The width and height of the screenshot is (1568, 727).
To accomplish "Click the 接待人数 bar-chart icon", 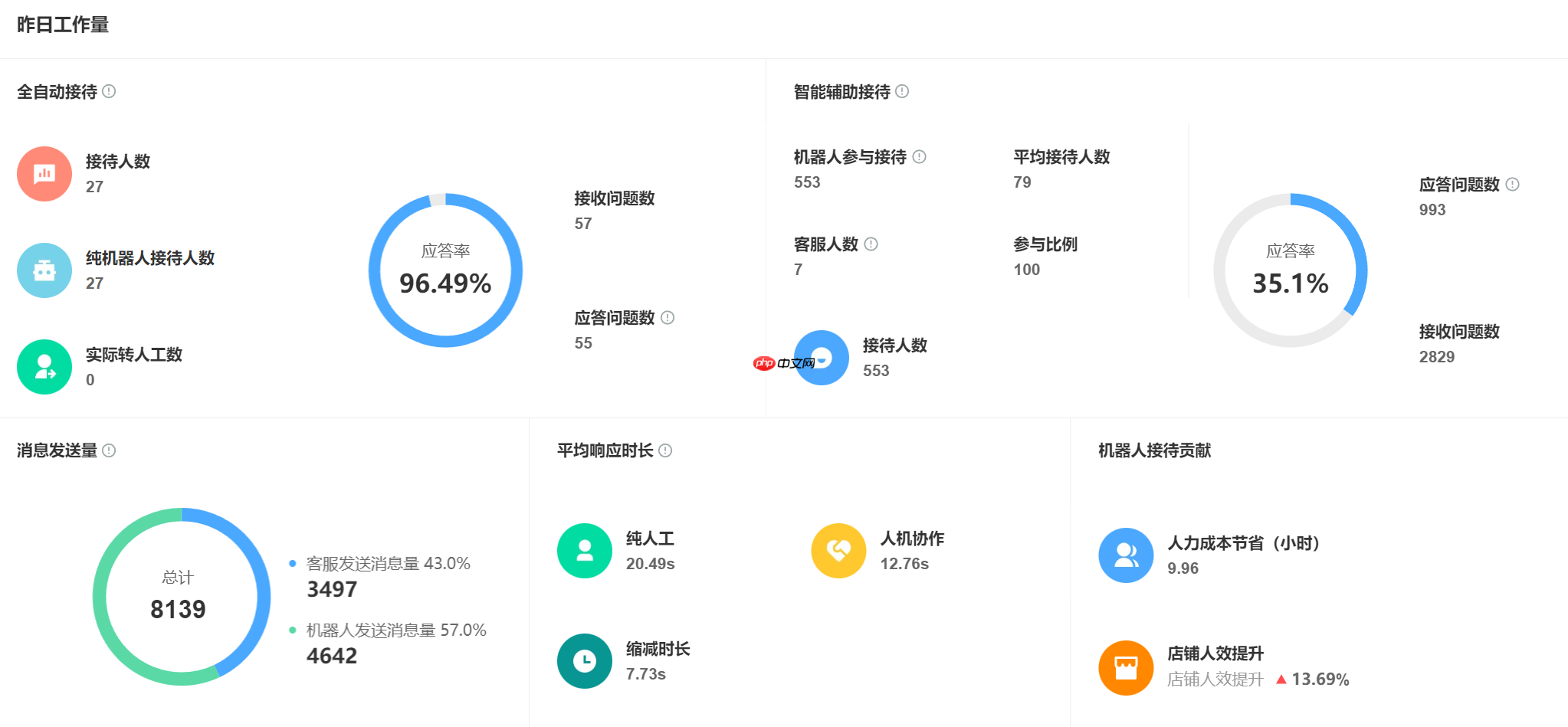I will (x=44, y=174).
